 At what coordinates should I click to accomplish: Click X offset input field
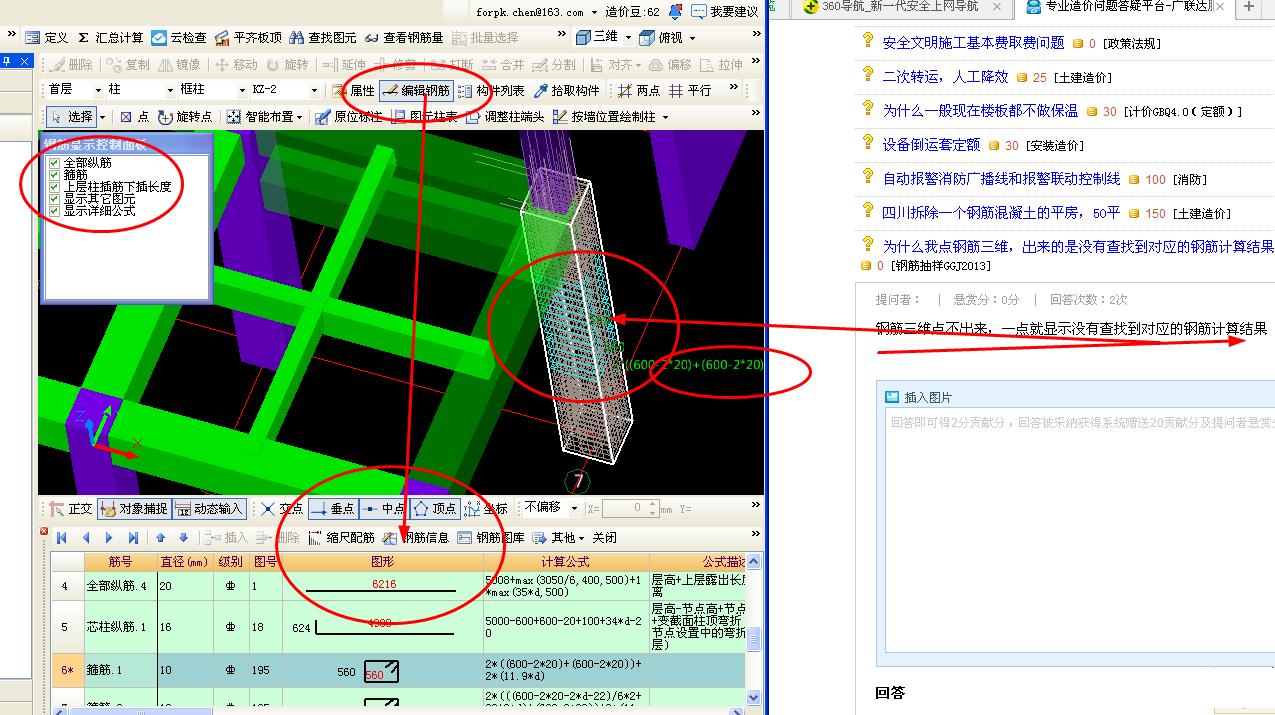(x=630, y=509)
